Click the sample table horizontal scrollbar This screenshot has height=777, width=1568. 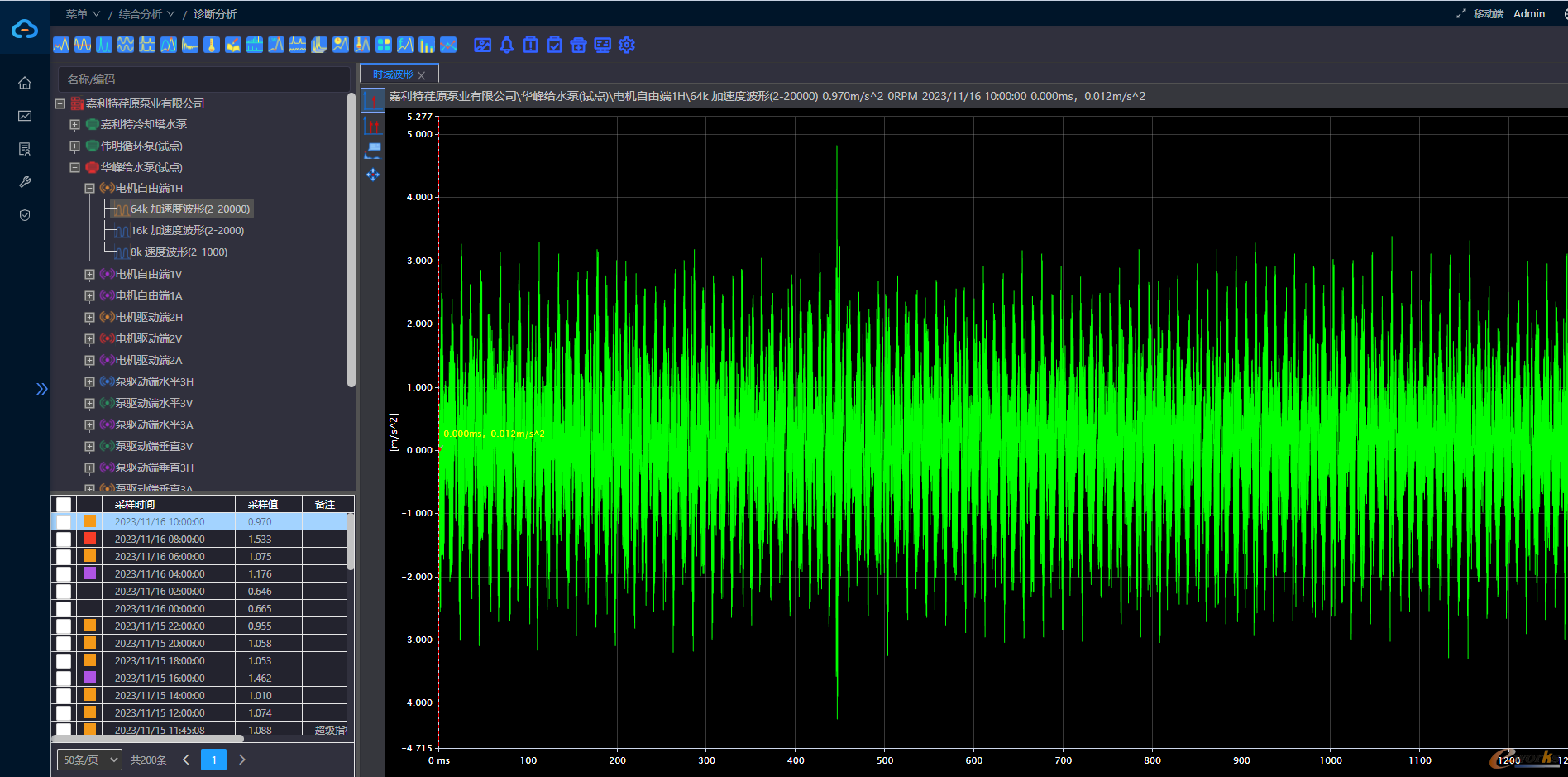(x=148, y=738)
